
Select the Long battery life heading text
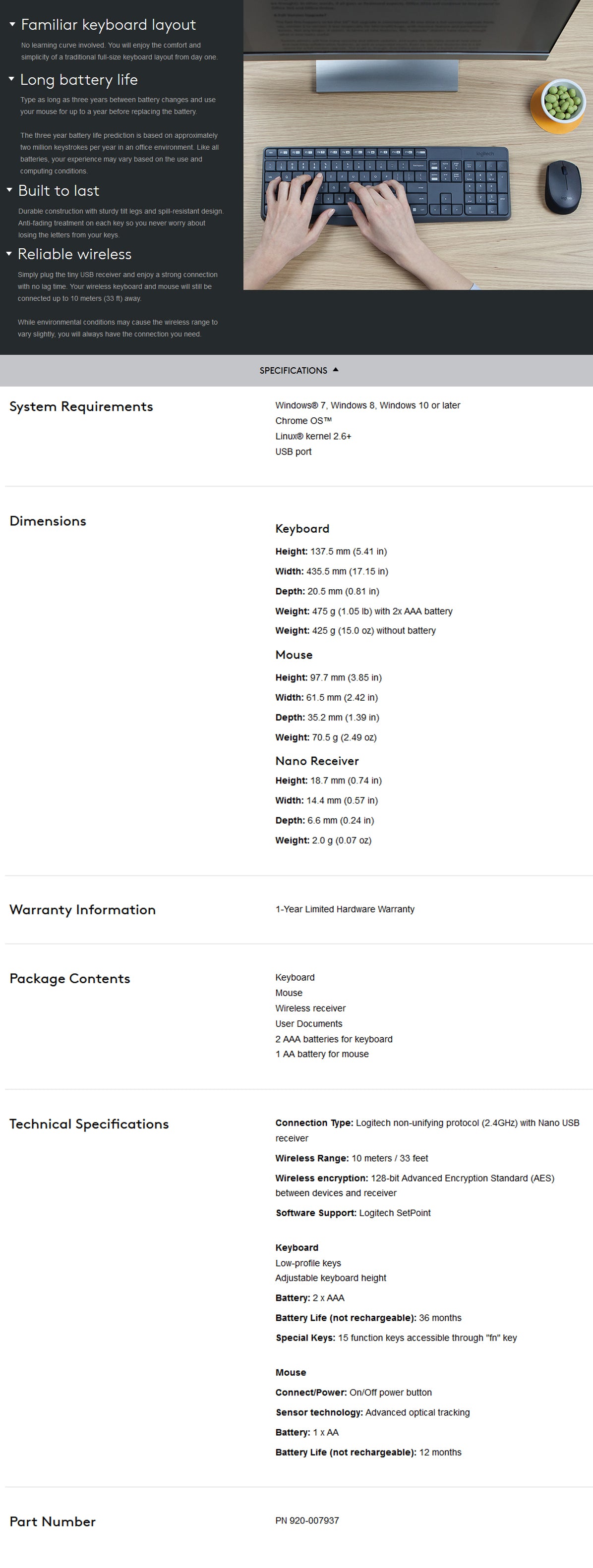click(78, 80)
